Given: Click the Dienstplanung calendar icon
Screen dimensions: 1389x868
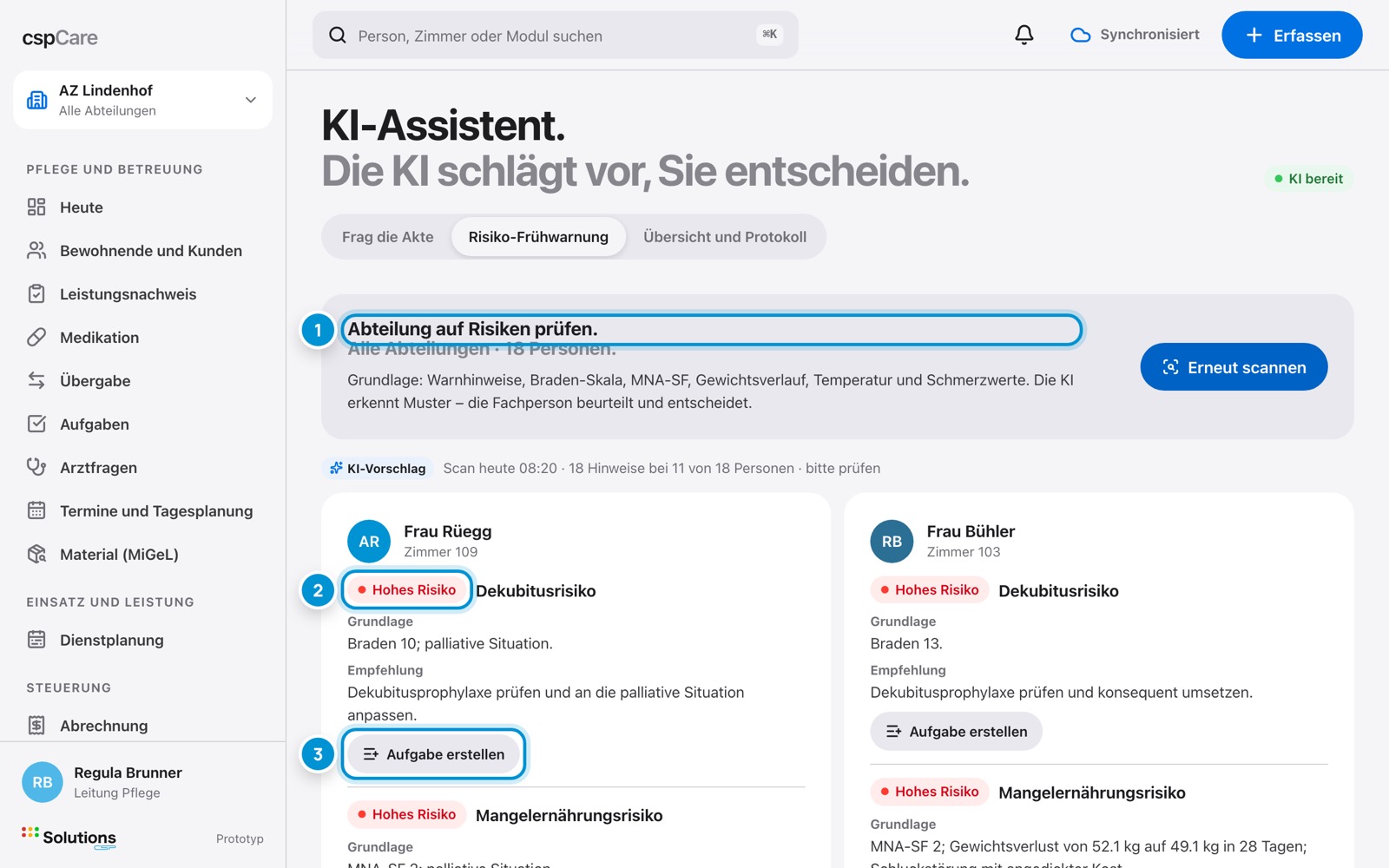Looking at the screenshot, I should click(x=36, y=640).
